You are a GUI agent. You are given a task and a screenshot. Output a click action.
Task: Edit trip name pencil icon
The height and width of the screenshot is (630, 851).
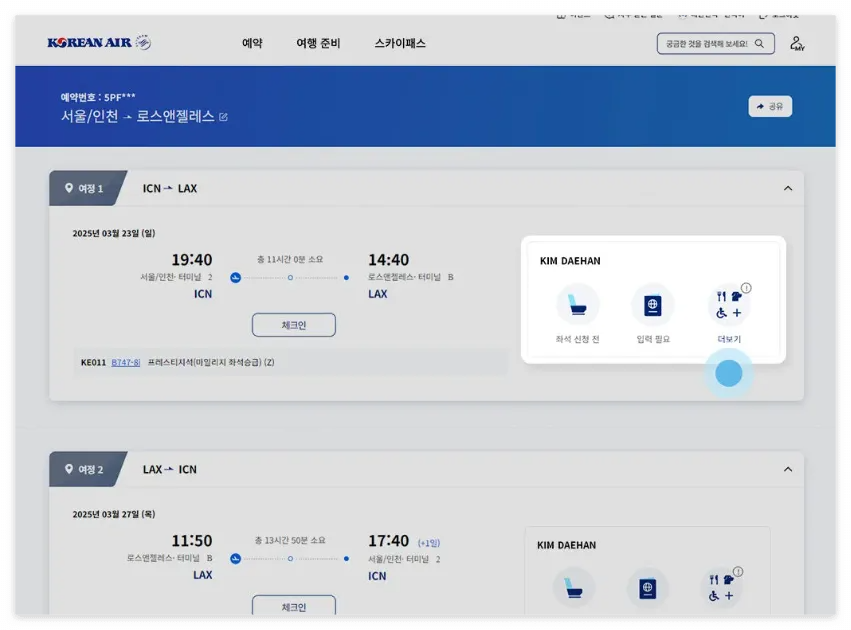(223, 117)
